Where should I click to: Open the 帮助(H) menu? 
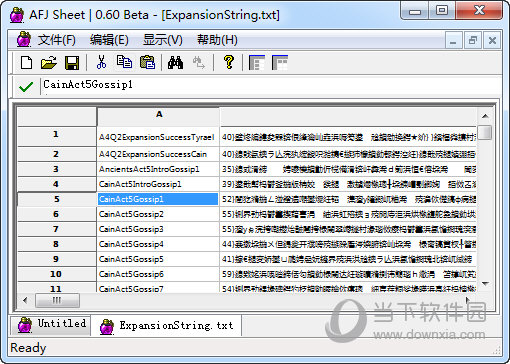(217, 40)
